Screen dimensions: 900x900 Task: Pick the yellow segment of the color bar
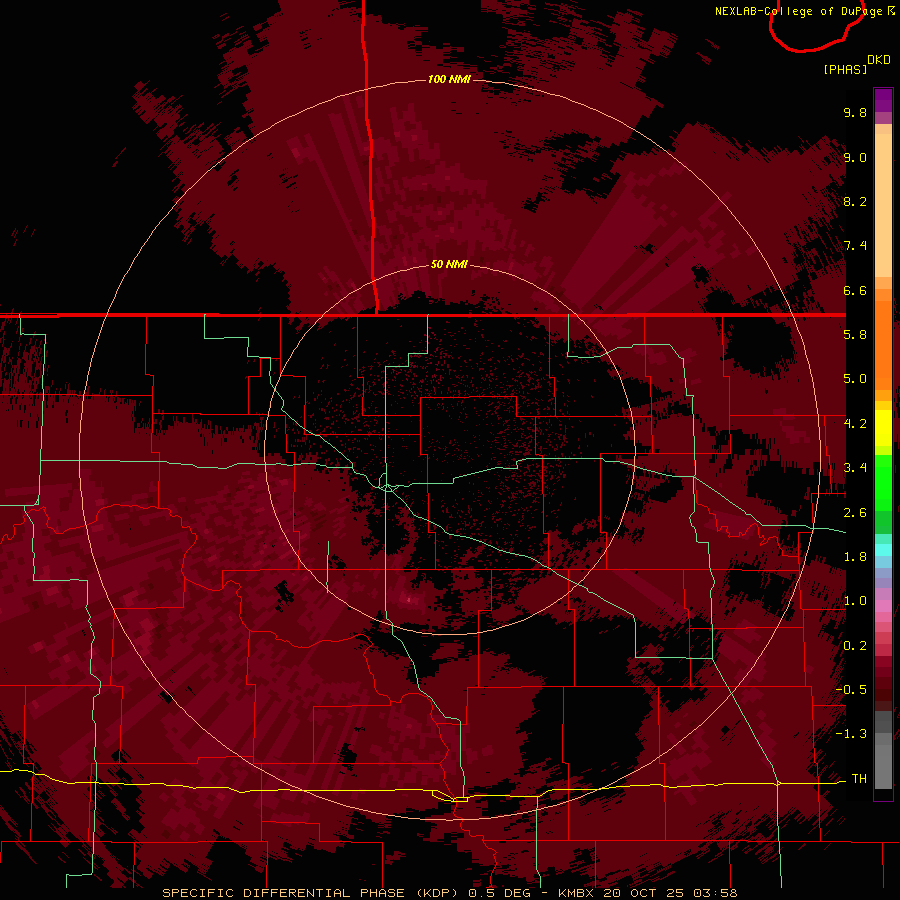883,428
